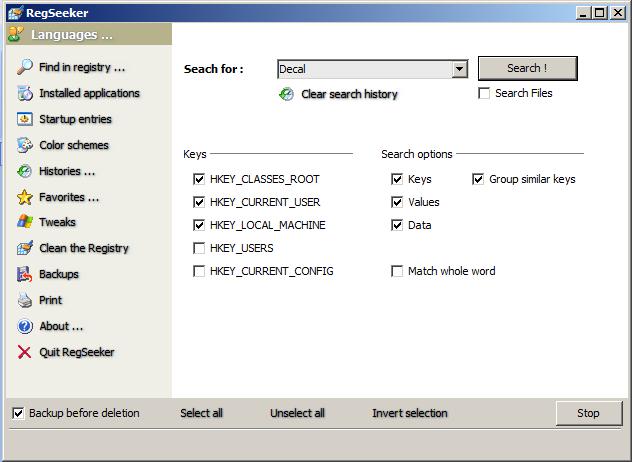This screenshot has height=462, width=632.
Task: Open Backups section
Action: (58, 274)
